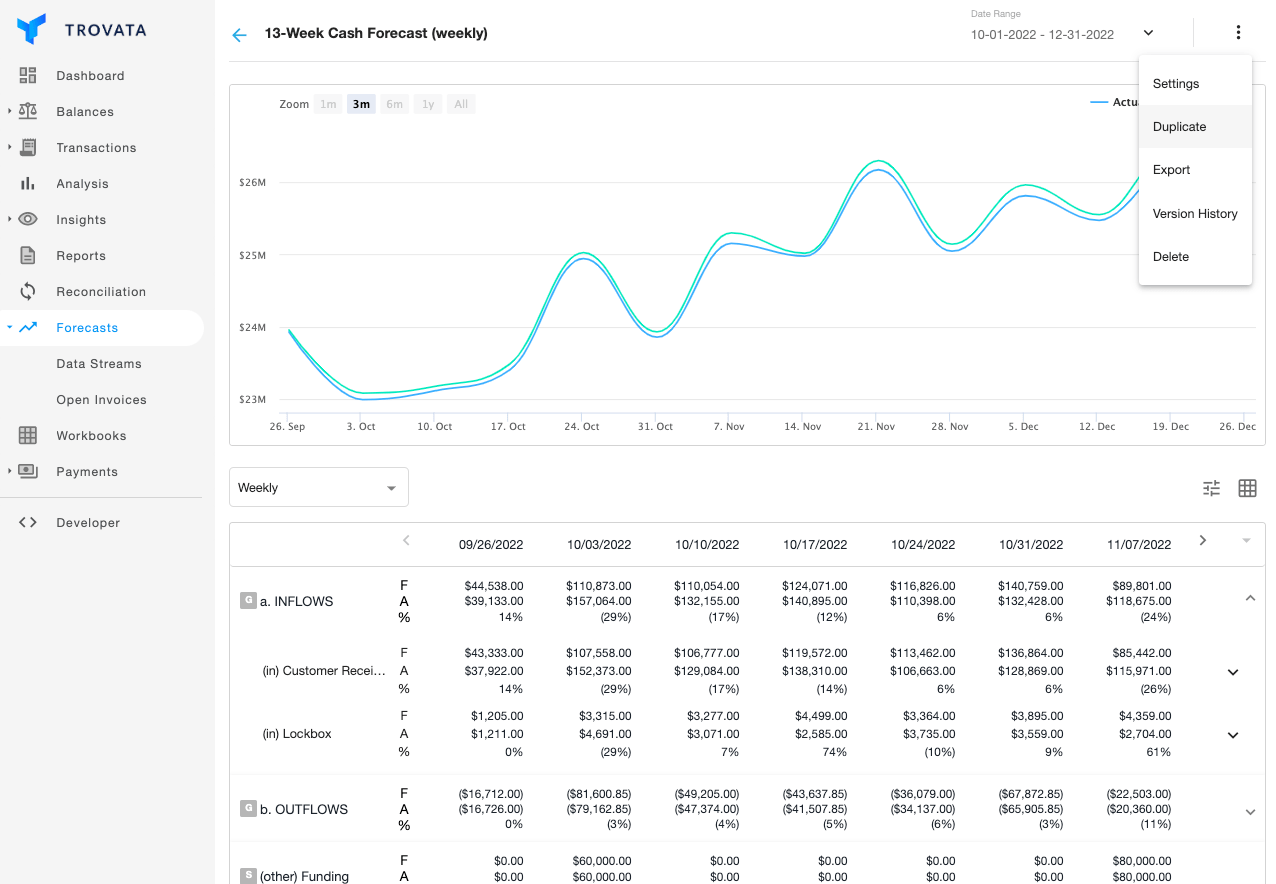
Task: Open the table column settings sliders icon
Action: click(x=1211, y=488)
